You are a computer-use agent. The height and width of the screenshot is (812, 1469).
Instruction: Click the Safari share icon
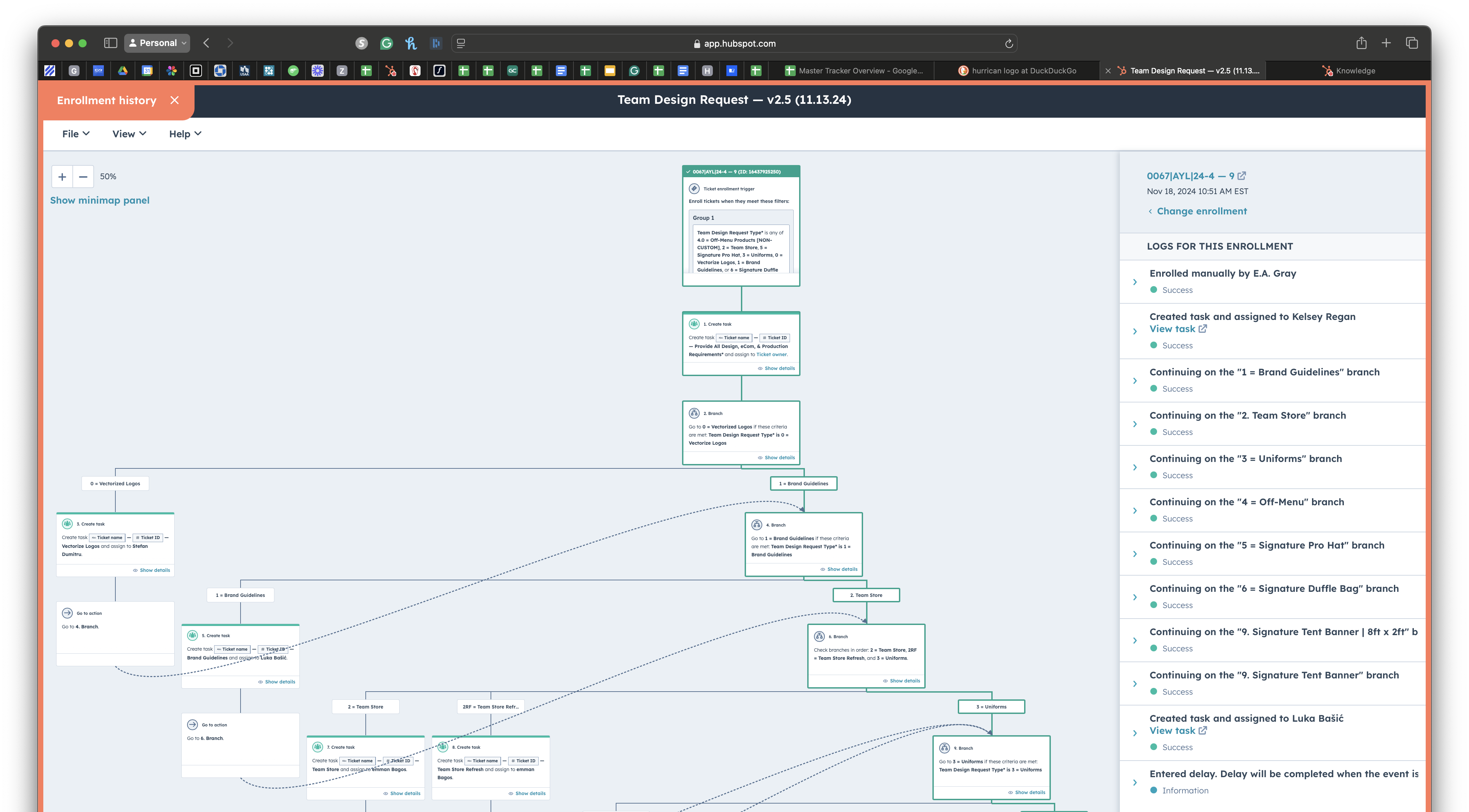click(1361, 43)
